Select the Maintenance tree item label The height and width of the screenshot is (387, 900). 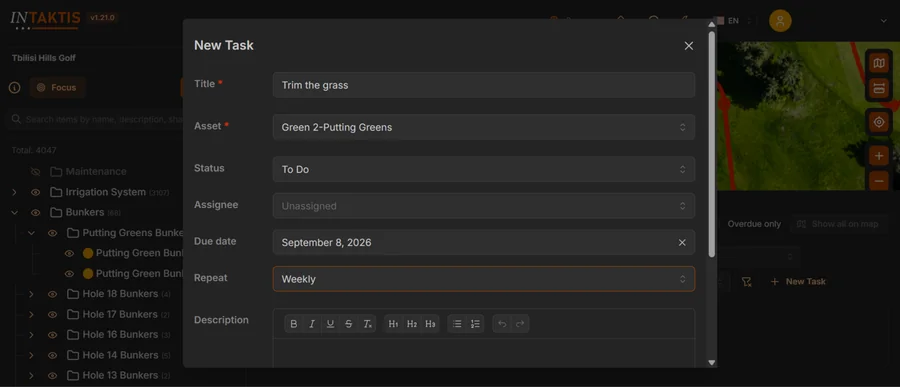96,172
